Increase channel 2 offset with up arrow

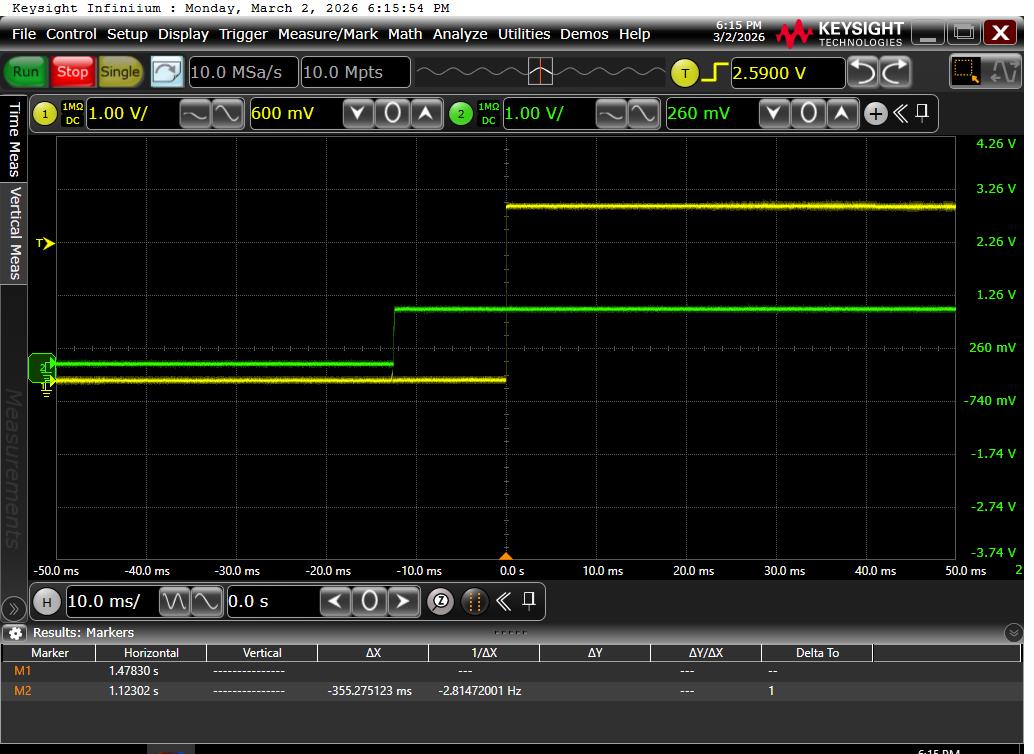pyautogui.click(x=842, y=114)
